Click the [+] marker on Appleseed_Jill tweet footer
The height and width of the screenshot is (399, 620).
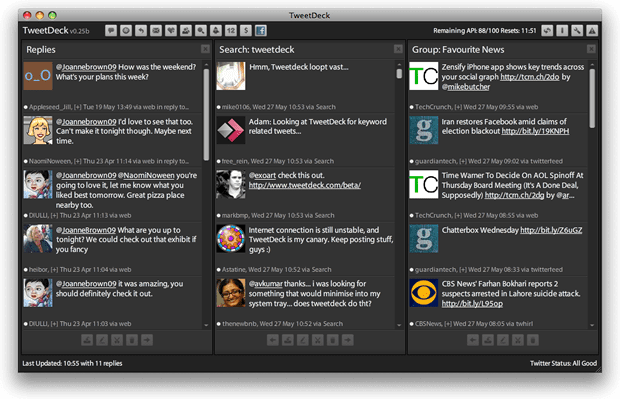[78, 107]
